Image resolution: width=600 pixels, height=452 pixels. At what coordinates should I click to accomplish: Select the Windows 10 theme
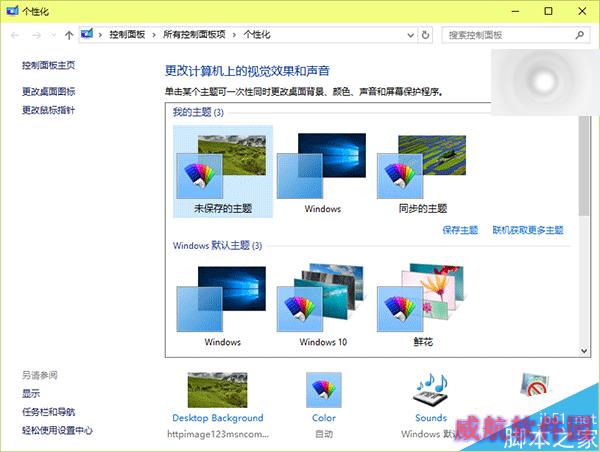[323, 306]
